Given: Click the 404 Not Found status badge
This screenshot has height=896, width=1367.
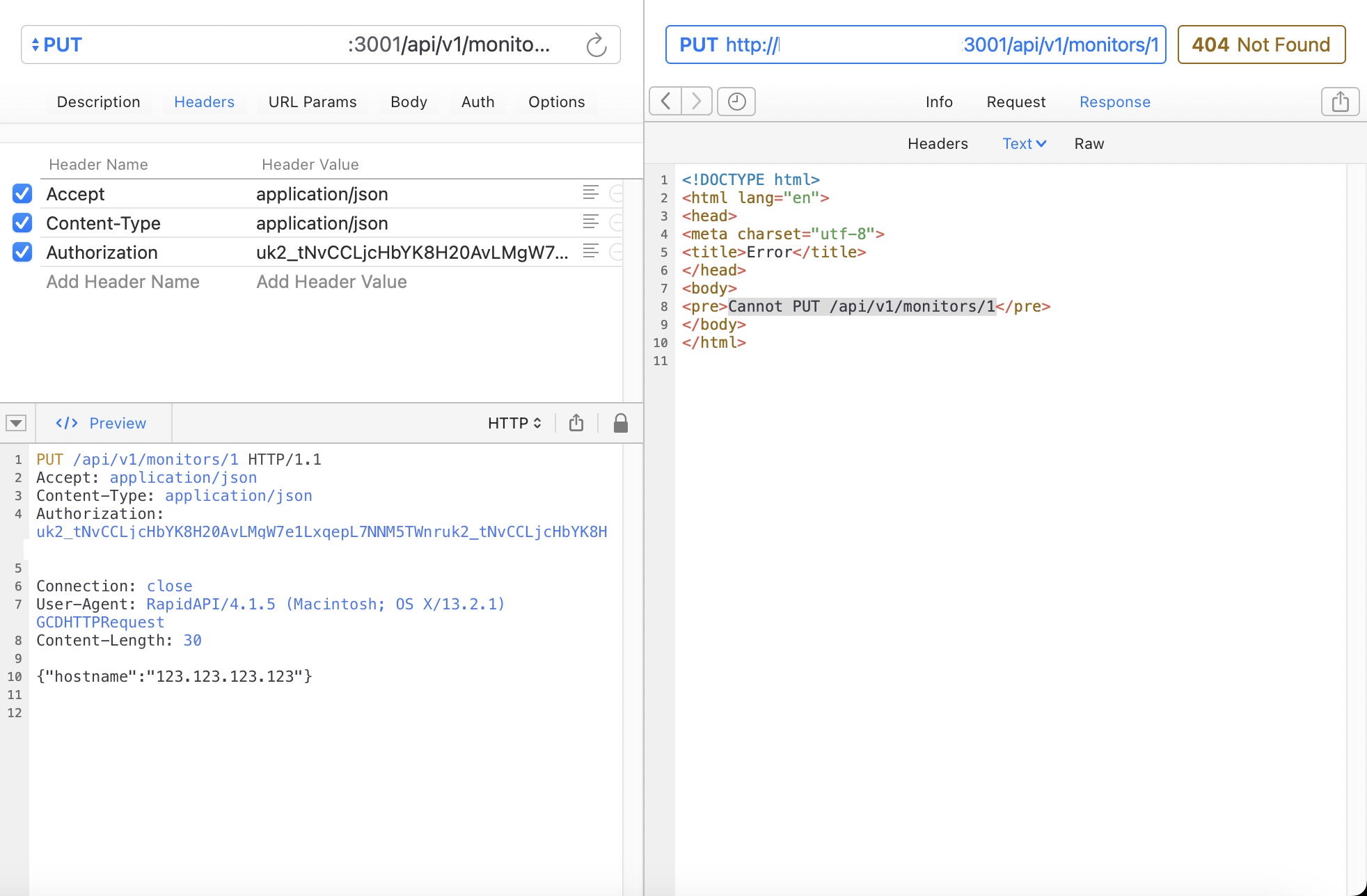Looking at the screenshot, I should tap(1261, 45).
